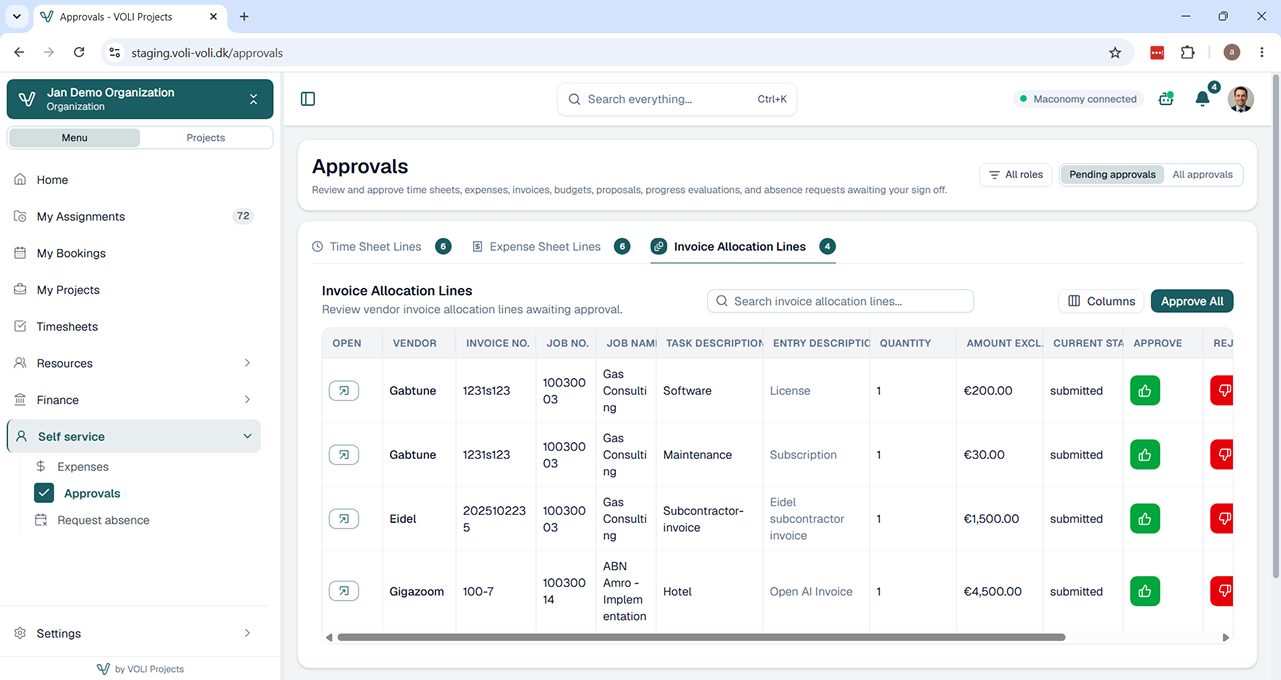The image size is (1281, 680).
Task: Open the Eidel subcontractor invoice line
Action: click(x=344, y=519)
